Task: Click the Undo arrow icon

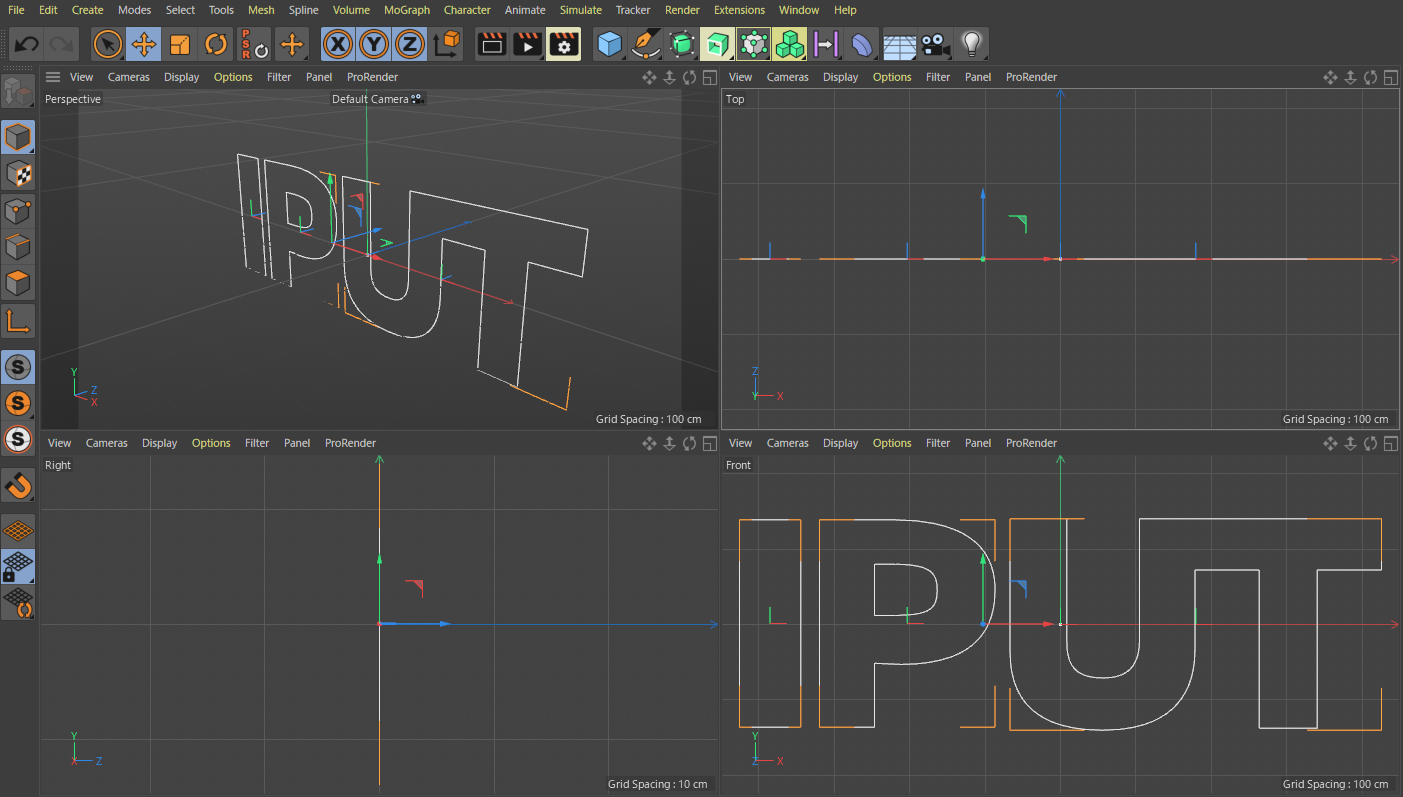Action: [27, 44]
